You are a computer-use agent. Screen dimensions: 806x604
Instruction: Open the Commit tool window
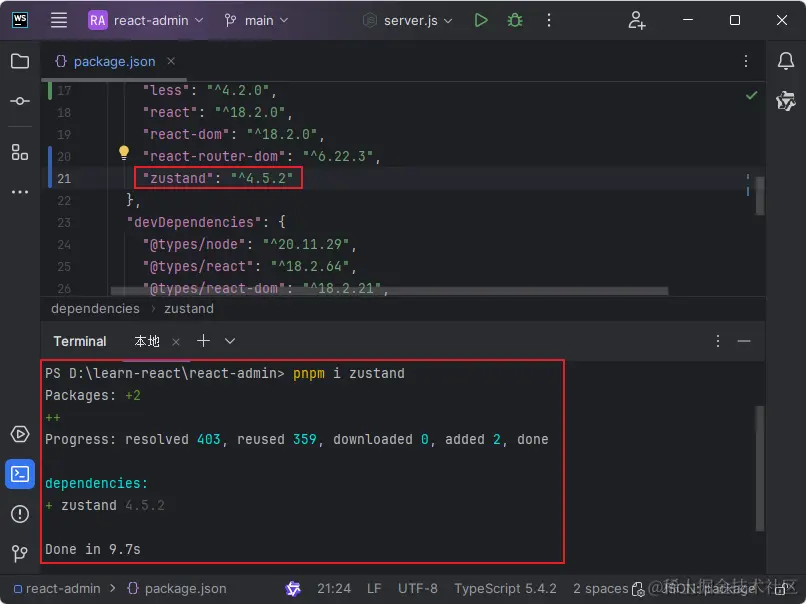pyautogui.click(x=20, y=101)
